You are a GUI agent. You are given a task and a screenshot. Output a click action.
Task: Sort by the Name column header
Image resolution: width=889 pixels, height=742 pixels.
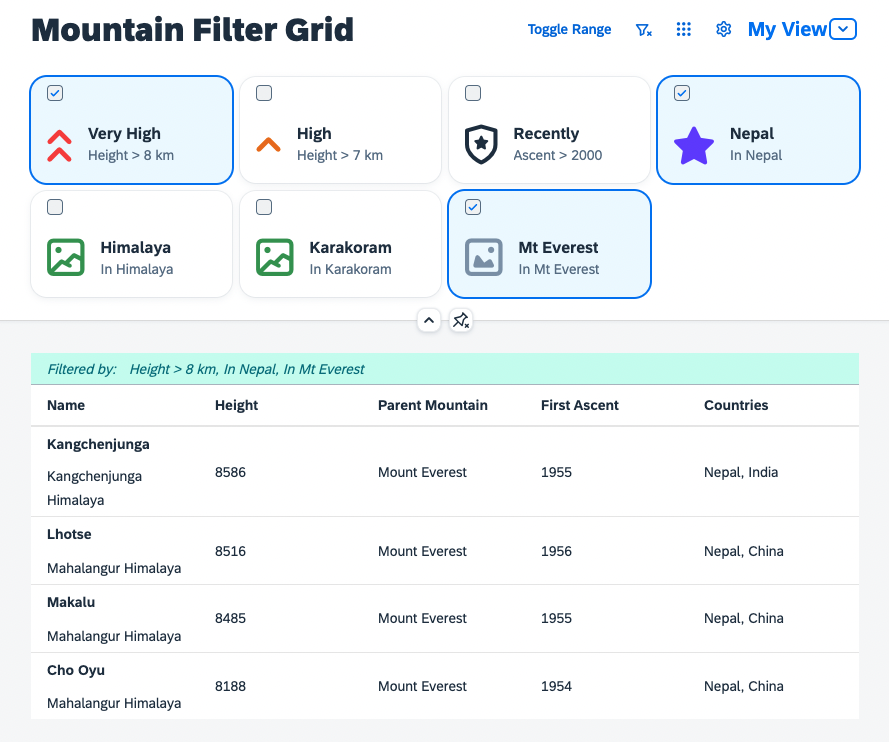pos(66,405)
